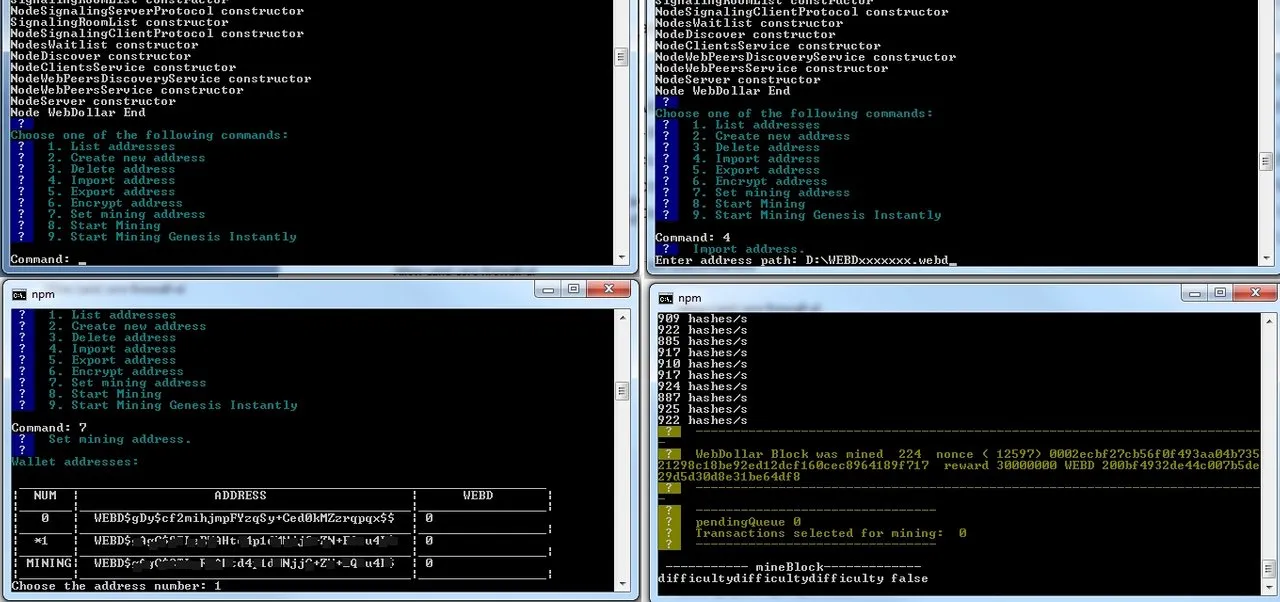Viewport: 1280px width, 602px height.
Task: Click the WEBD column header in the wallet table
Action: (479, 495)
